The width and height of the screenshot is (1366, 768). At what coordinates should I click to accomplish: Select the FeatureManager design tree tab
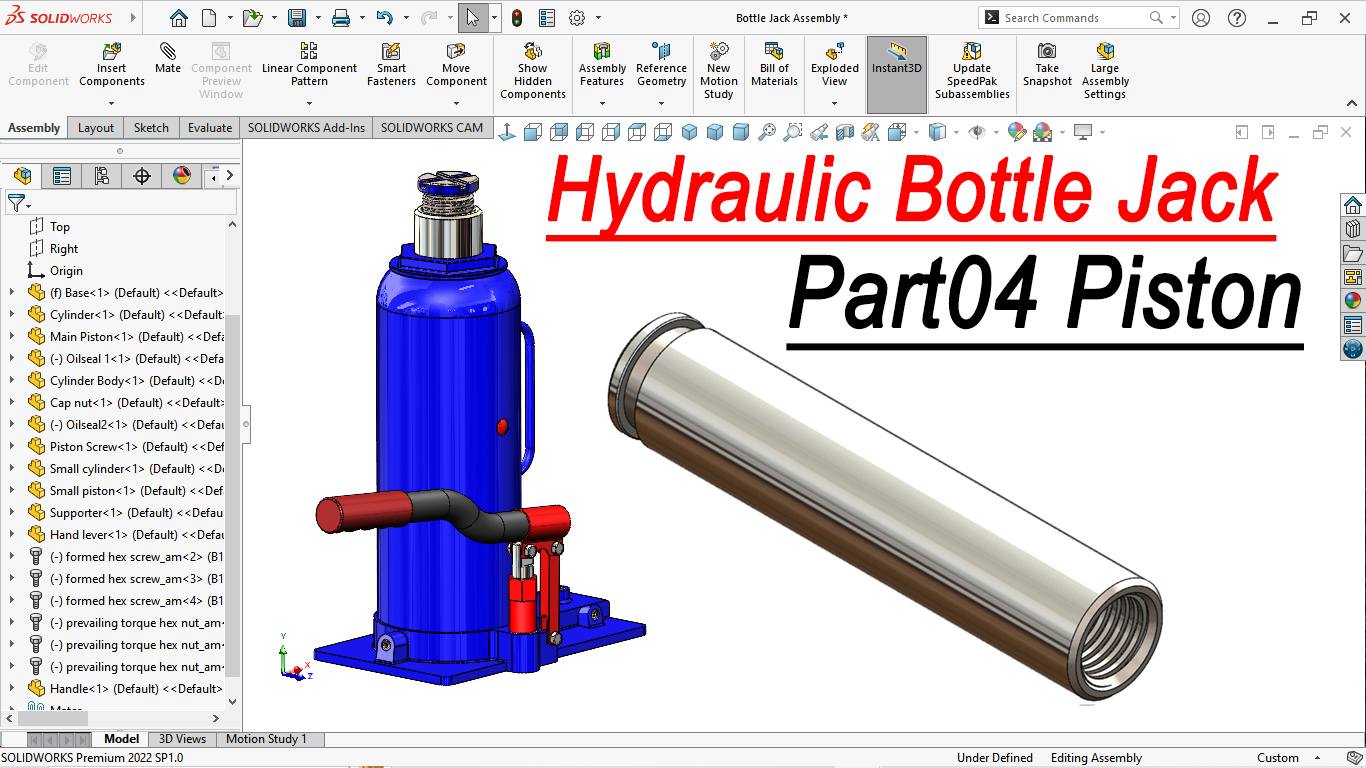[22, 176]
